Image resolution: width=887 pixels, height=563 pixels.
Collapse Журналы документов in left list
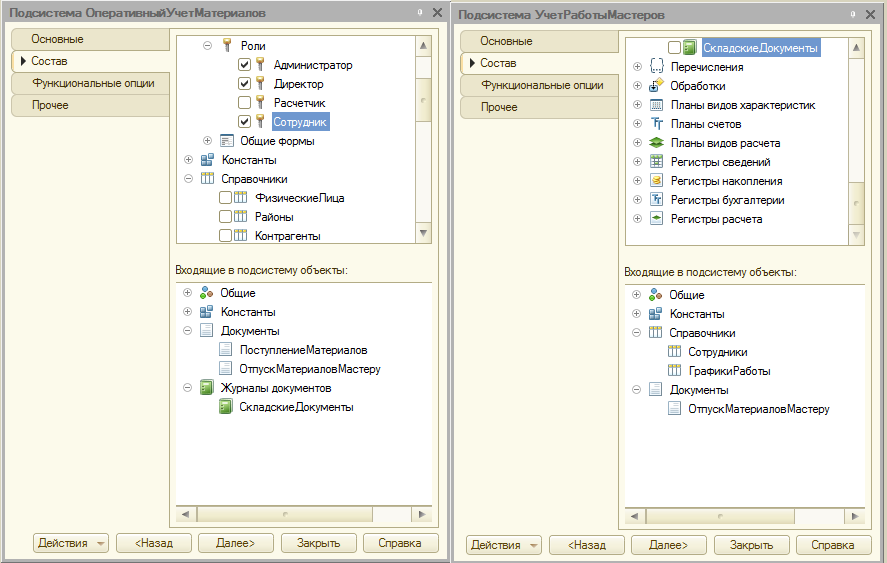tap(187, 388)
